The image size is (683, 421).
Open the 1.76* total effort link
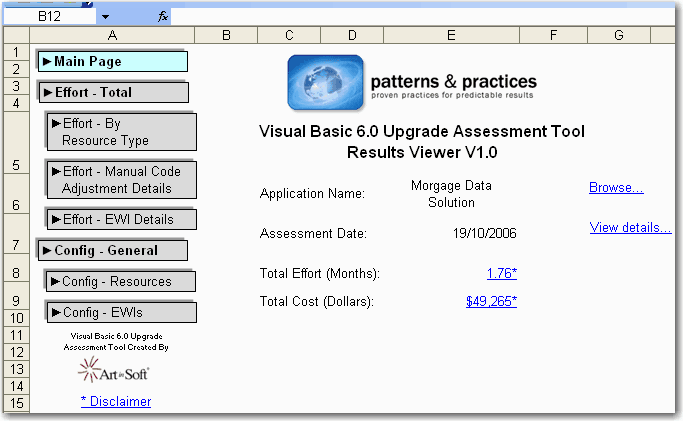click(501, 273)
